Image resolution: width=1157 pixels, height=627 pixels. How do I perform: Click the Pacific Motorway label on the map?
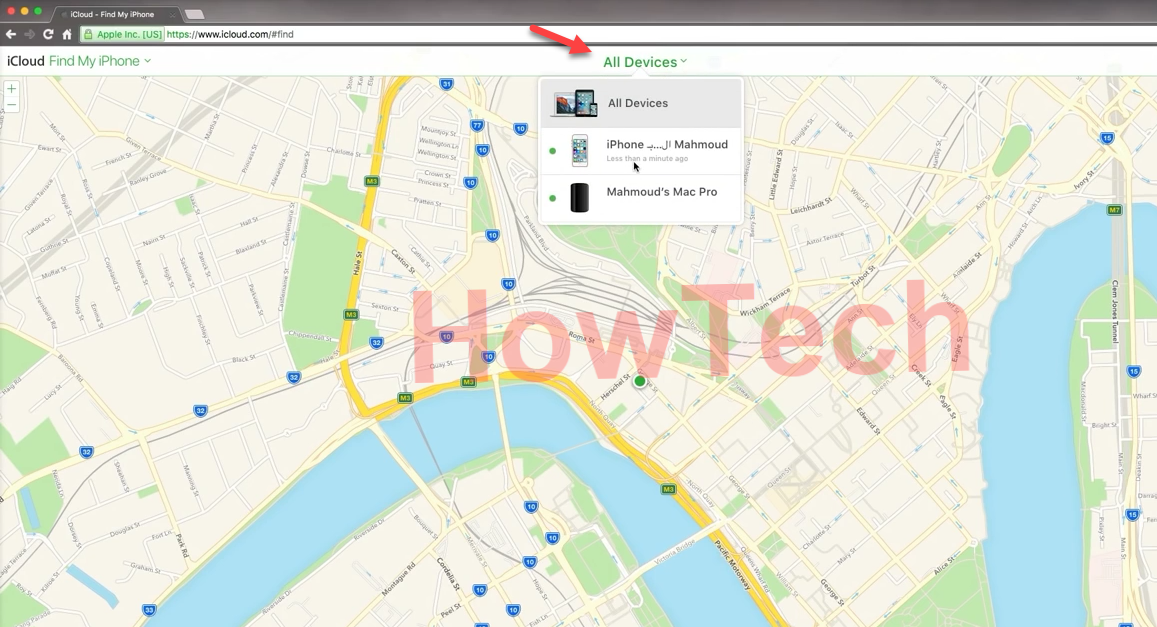point(733,565)
